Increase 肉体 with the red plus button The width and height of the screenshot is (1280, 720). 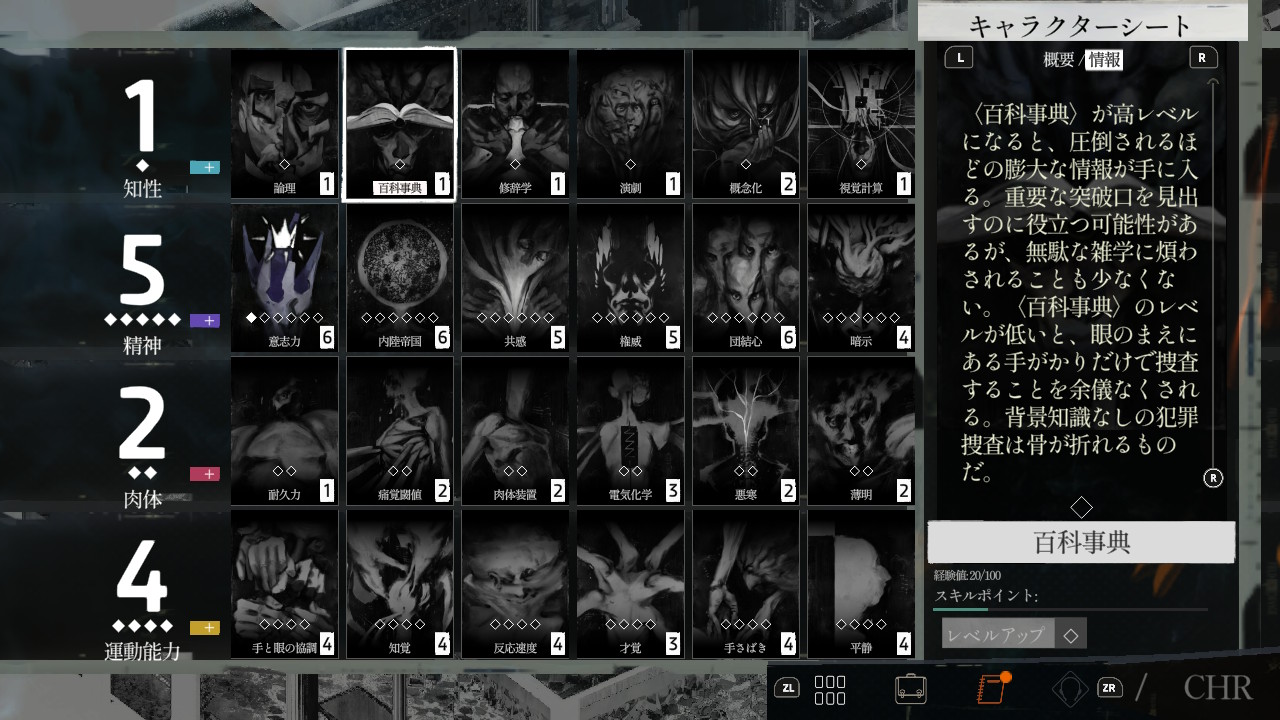pos(205,474)
